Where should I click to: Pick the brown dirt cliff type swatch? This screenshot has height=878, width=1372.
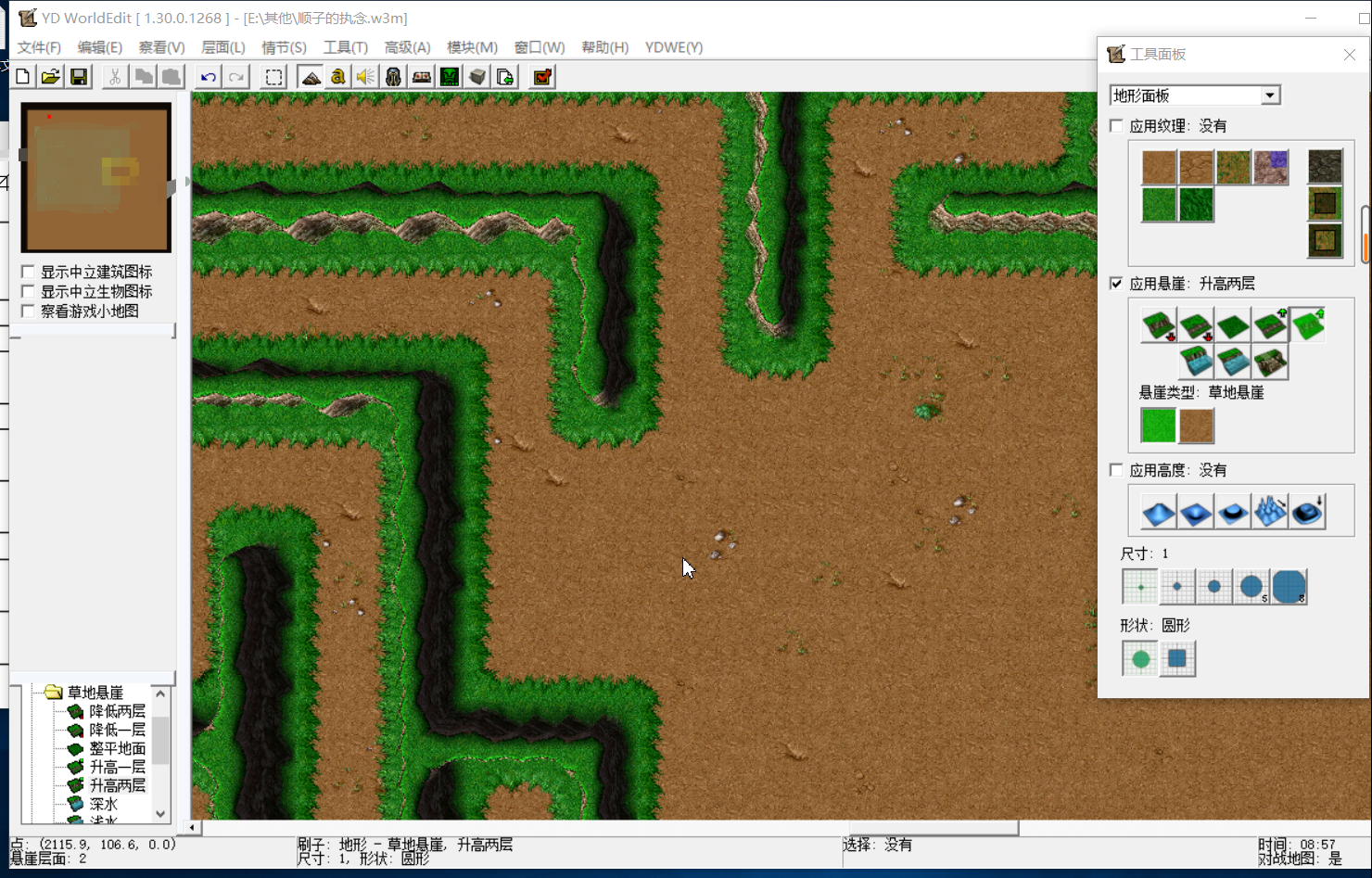pos(1196,426)
